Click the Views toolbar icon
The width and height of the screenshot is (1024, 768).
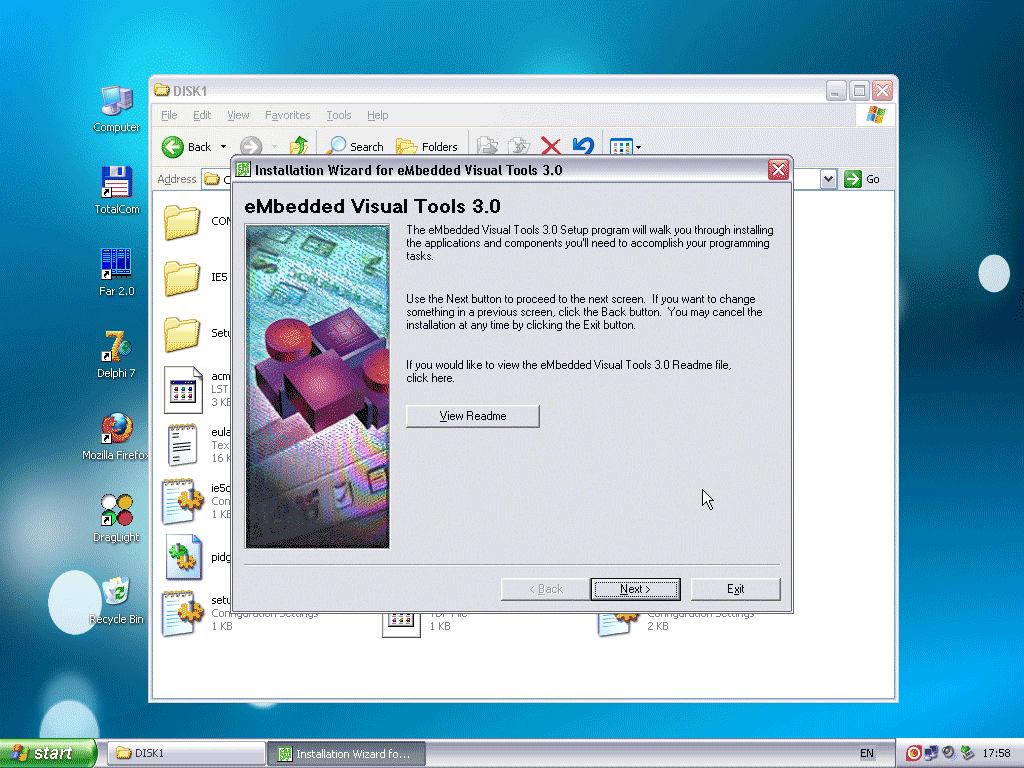click(620, 147)
